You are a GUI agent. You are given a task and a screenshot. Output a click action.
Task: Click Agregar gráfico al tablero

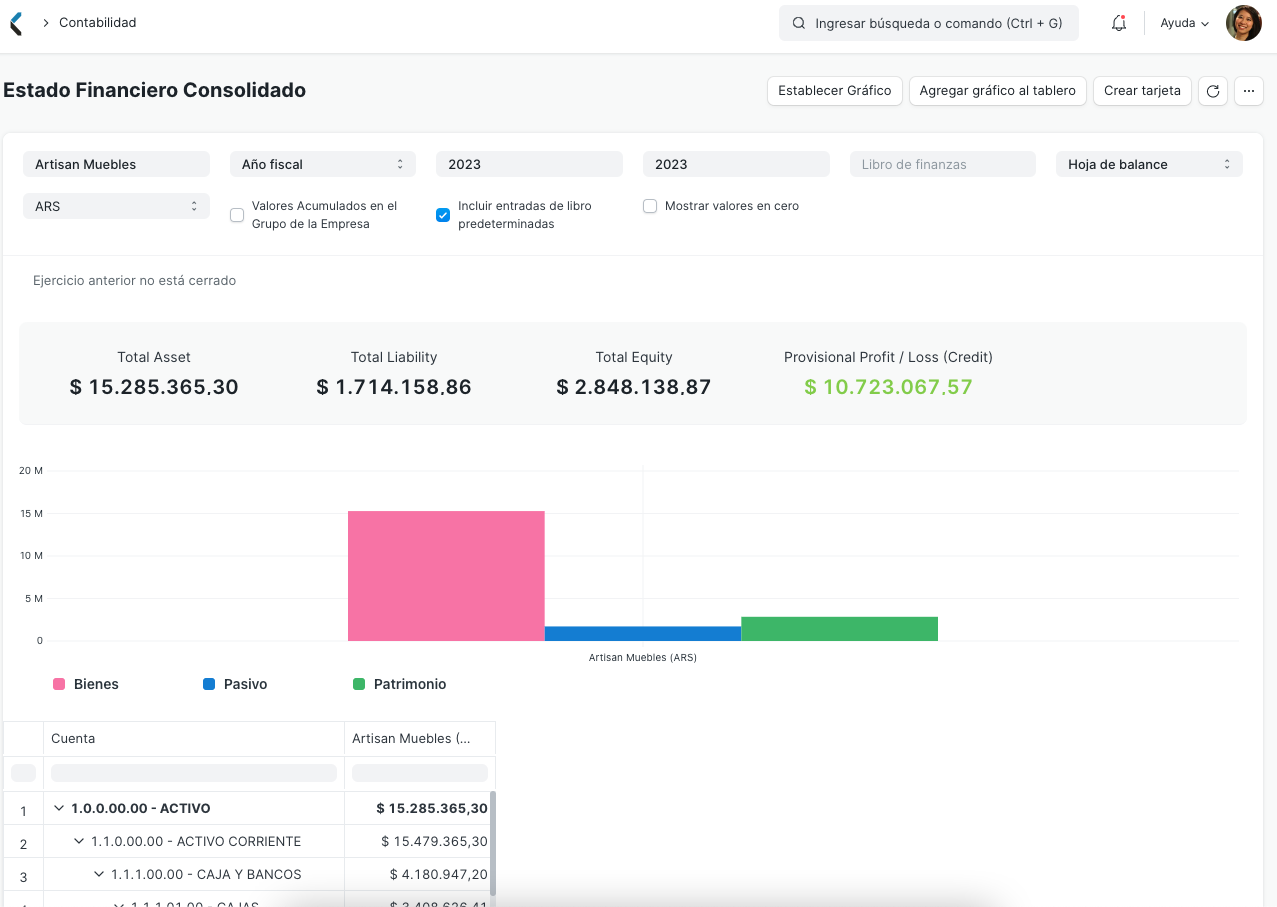[997, 90]
